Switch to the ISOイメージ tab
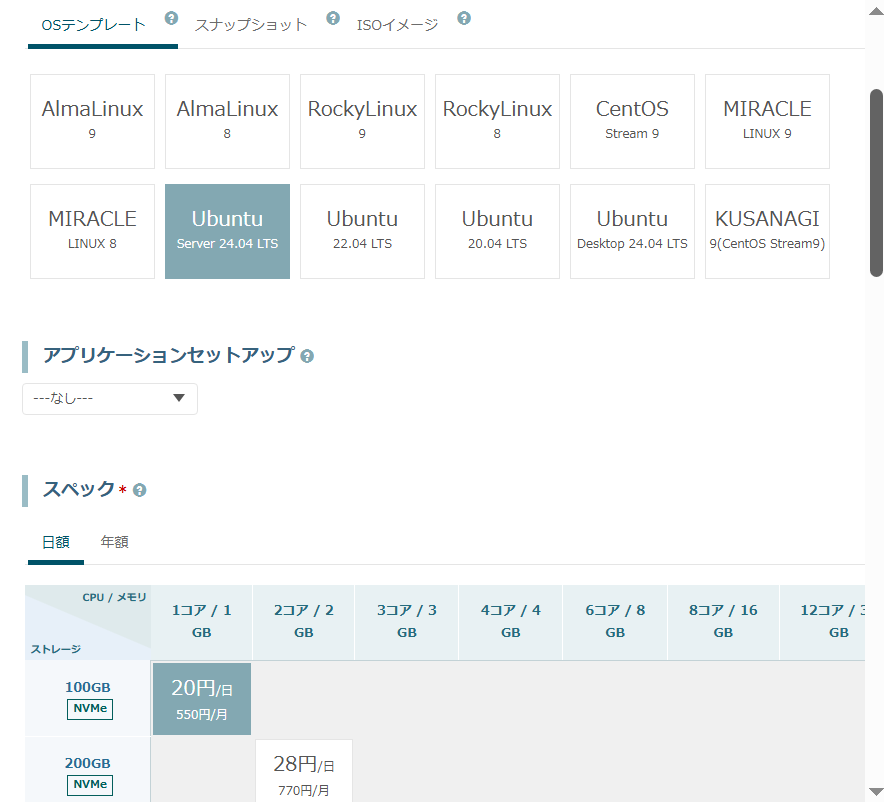The width and height of the screenshot is (884, 802). pyautogui.click(x=397, y=22)
